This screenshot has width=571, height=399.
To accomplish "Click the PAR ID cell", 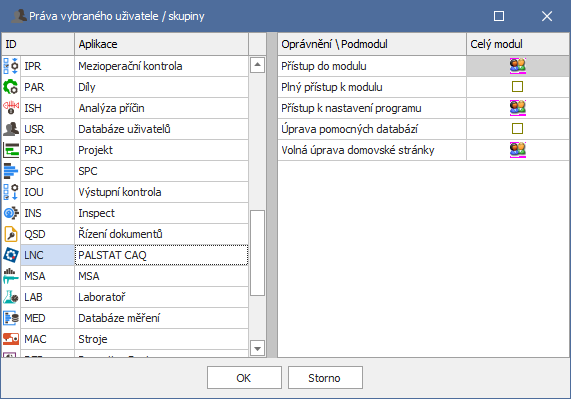I will [47, 87].
